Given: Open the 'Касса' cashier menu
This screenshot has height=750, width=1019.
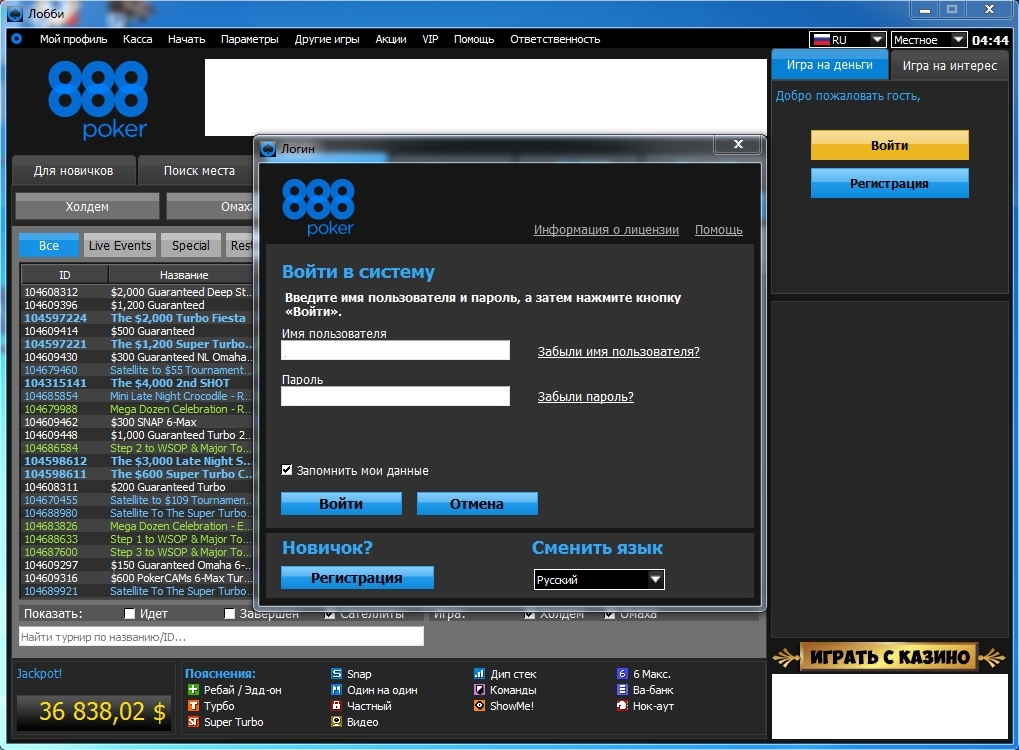Looking at the screenshot, I should pyautogui.click(x=138, y=39).
